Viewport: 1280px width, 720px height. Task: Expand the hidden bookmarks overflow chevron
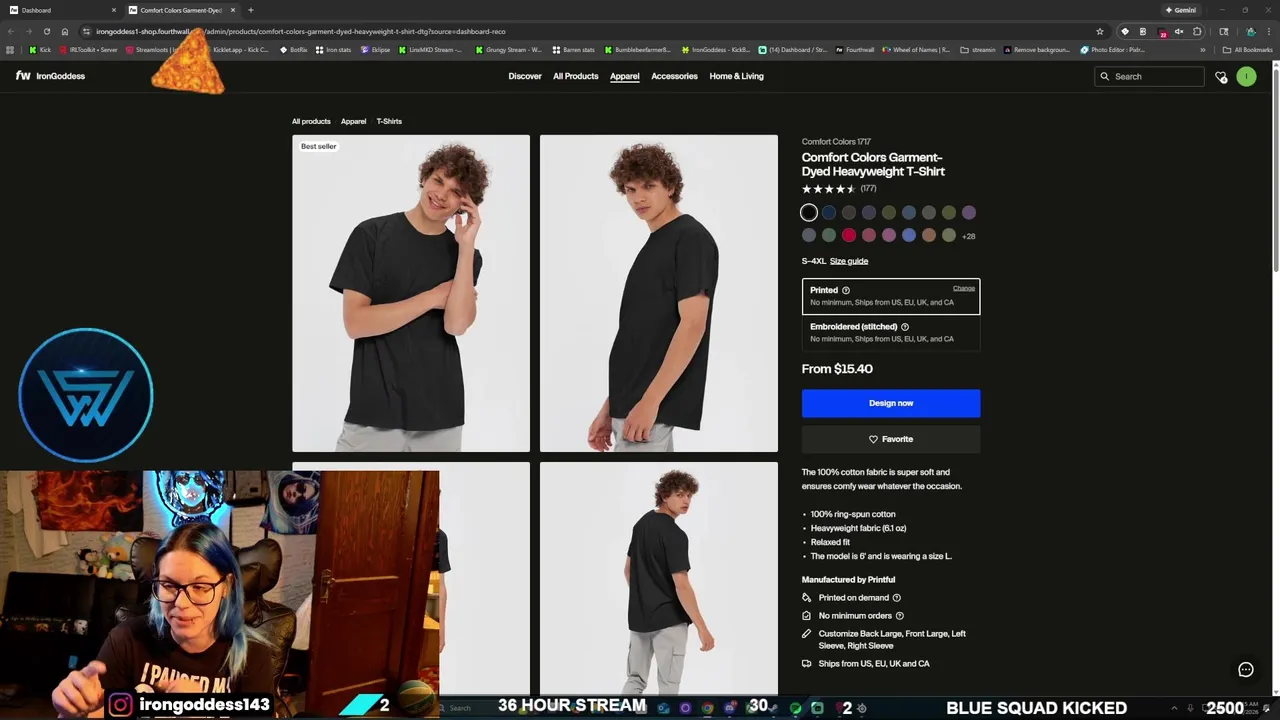[x=1203, y=49]
